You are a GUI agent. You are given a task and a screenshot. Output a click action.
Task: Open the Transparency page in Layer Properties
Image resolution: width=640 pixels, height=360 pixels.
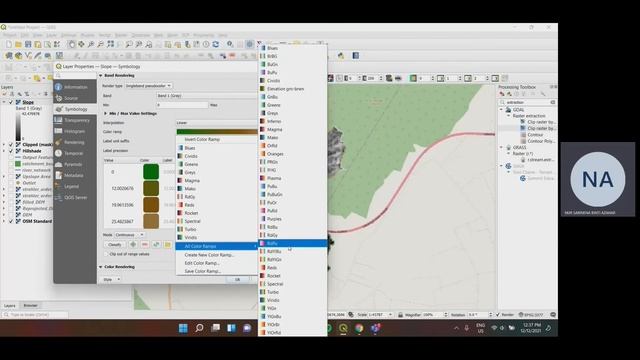(75, 120)
